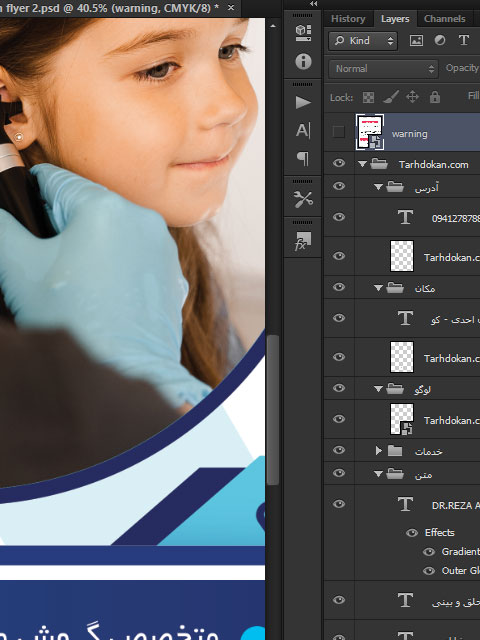The height and width of the screenshot is (640, 480).
Task: Hide the متن group
Action: pos(339,473)
